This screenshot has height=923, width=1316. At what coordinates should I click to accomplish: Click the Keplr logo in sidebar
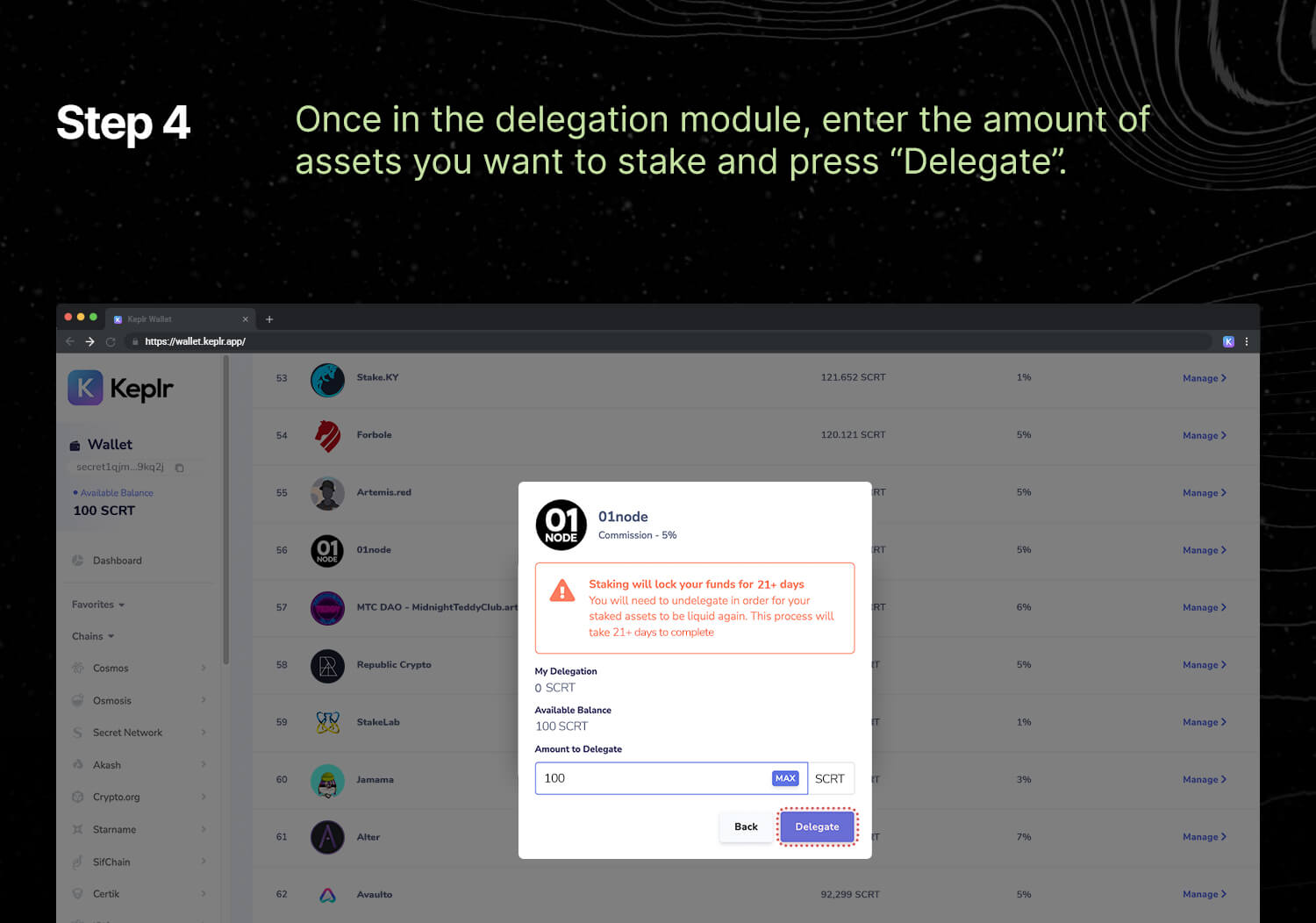[x=120, y=388]
